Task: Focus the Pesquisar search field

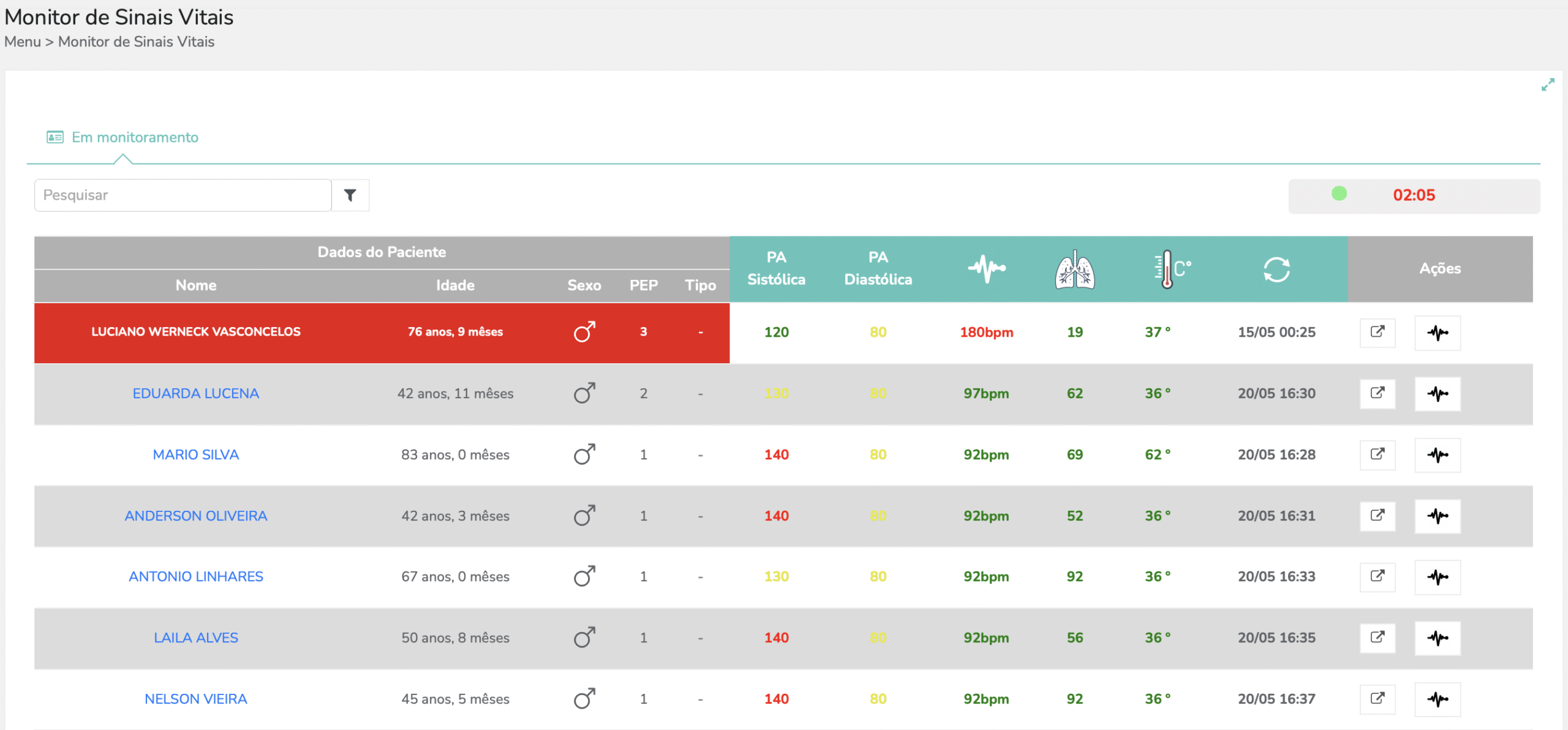Action: [183, 195]
